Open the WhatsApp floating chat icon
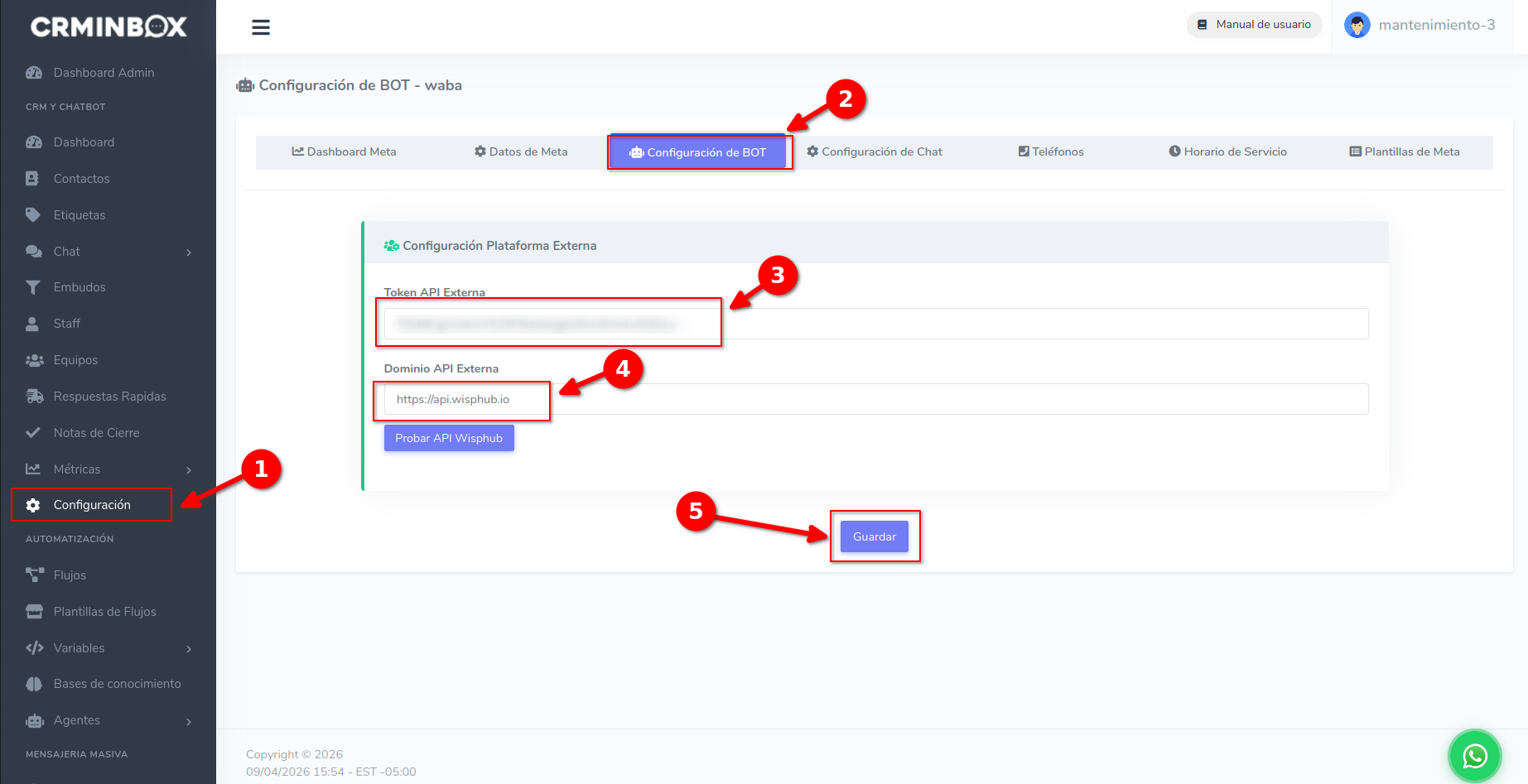1528x784 pixels. tap(1474, 756)
